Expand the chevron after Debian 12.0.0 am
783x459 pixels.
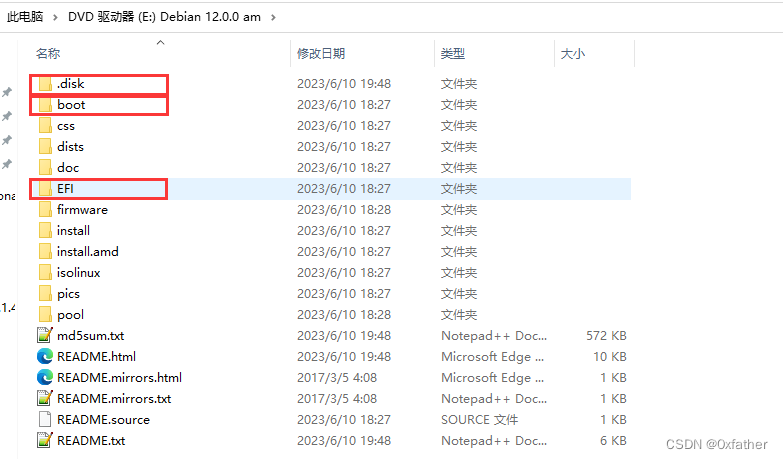tap(273, 17)
